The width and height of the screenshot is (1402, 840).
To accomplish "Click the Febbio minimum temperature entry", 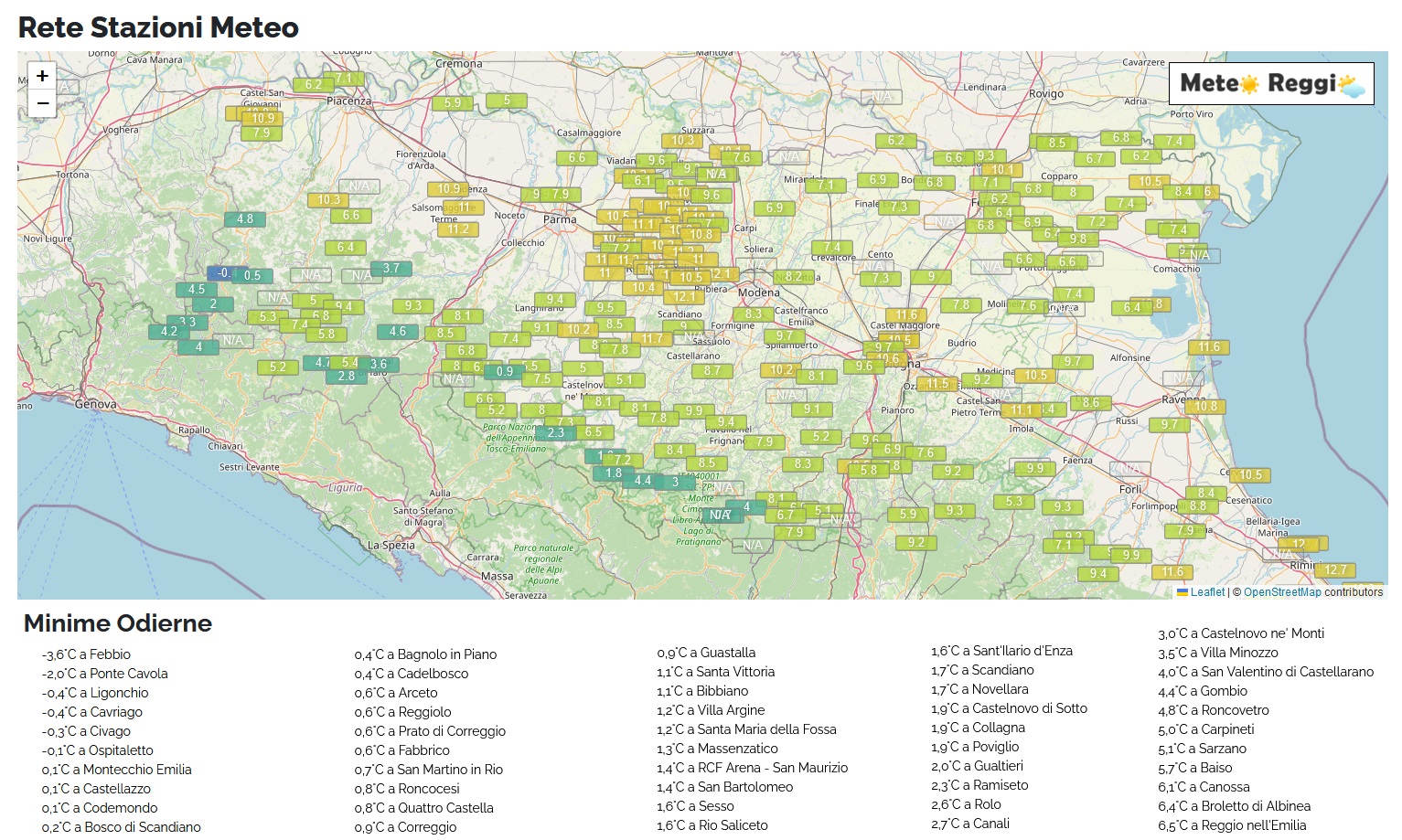I will [x=86, y=654].
